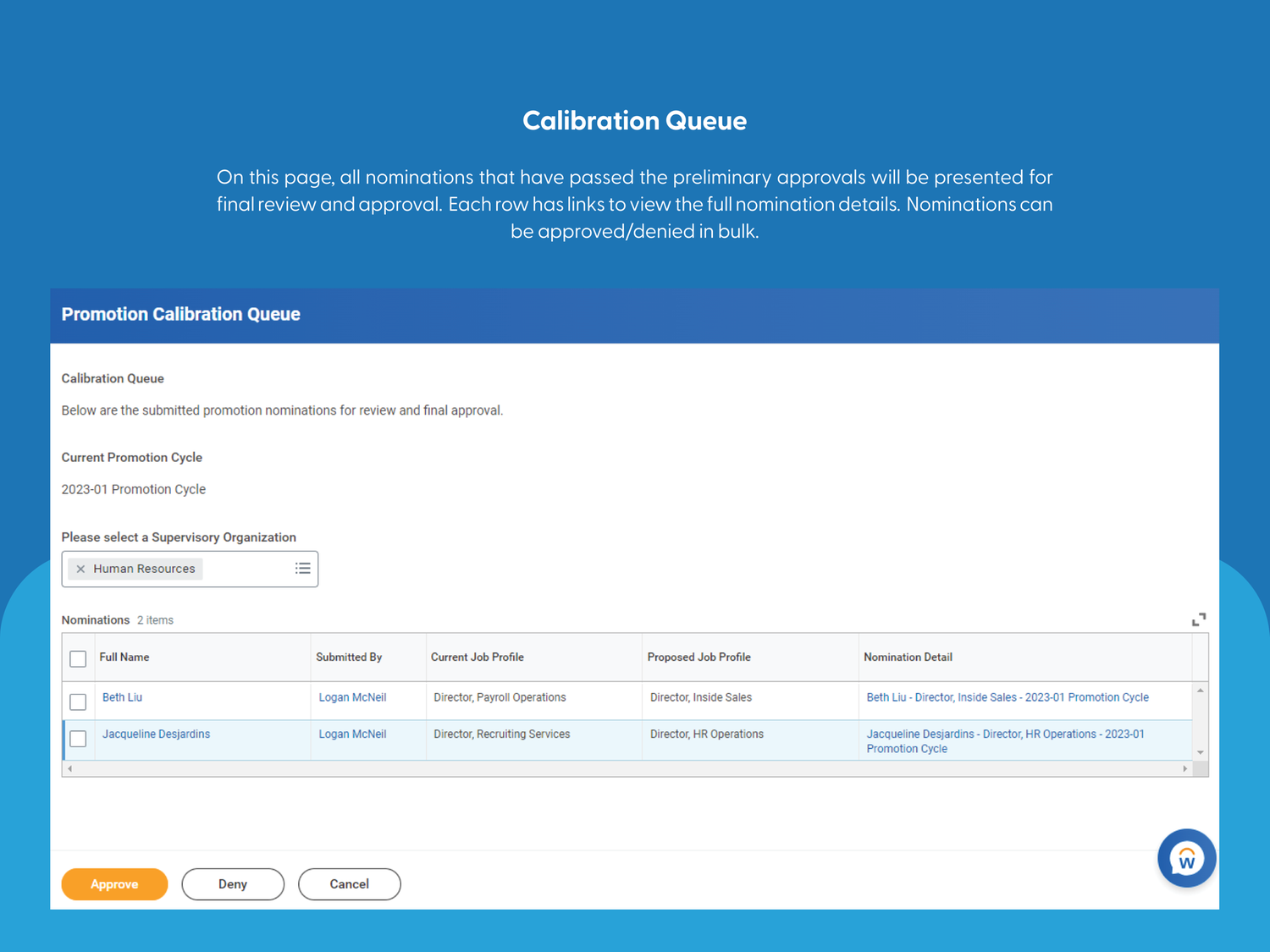Viewport: 1270px width, 952px height.
Task: Click the Deny button
Action: 232,883
